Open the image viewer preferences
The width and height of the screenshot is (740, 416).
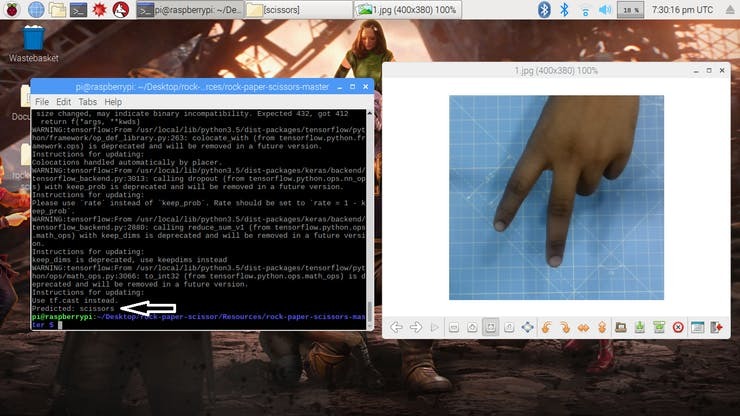point(698,327)
